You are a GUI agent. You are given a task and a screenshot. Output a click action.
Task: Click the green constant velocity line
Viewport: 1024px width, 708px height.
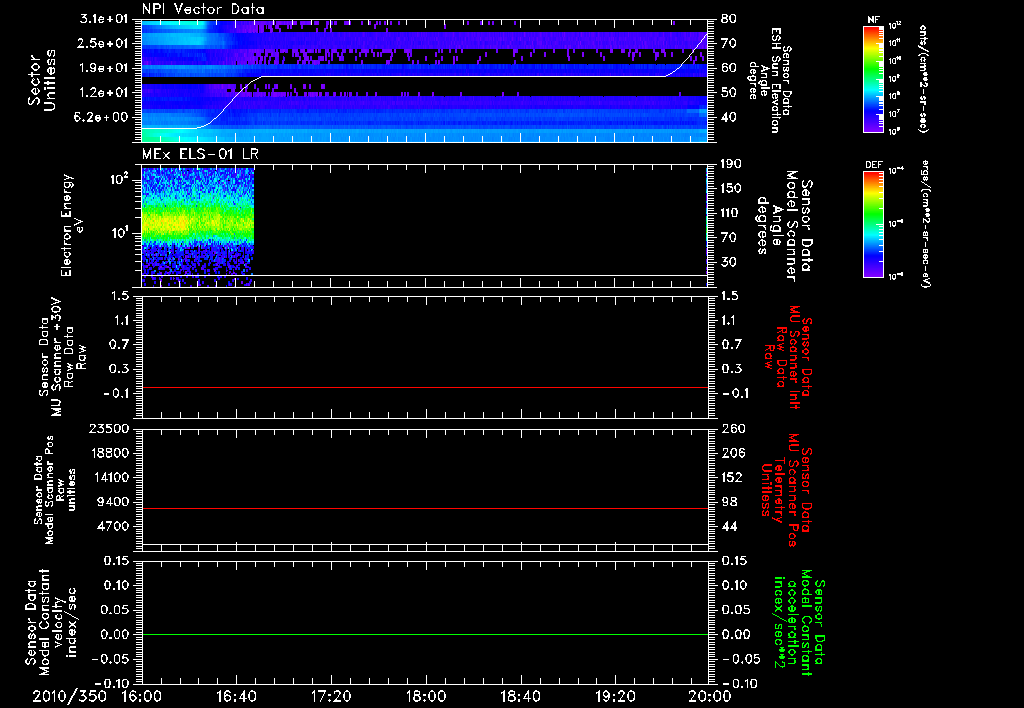[x=425, y=635]
